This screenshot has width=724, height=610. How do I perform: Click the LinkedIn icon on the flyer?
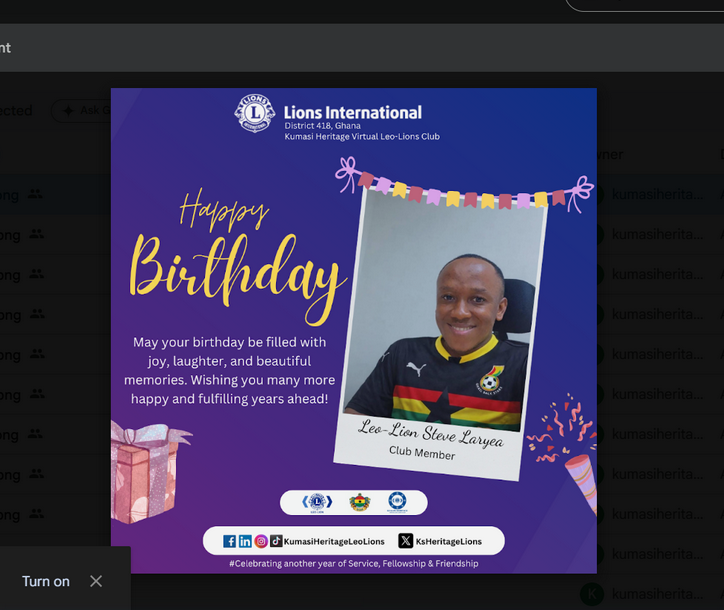pyautogui.click(x=245, y=541)
